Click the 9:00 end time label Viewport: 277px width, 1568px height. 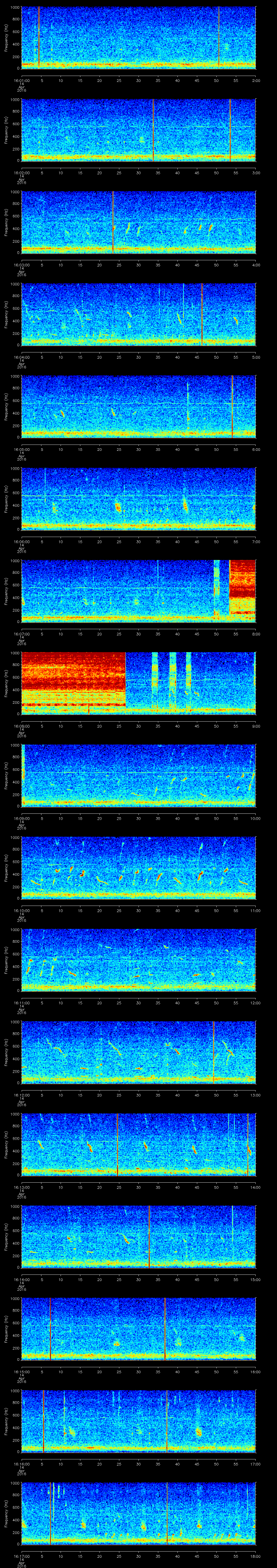pyautogui.click(x=256, y=726)
